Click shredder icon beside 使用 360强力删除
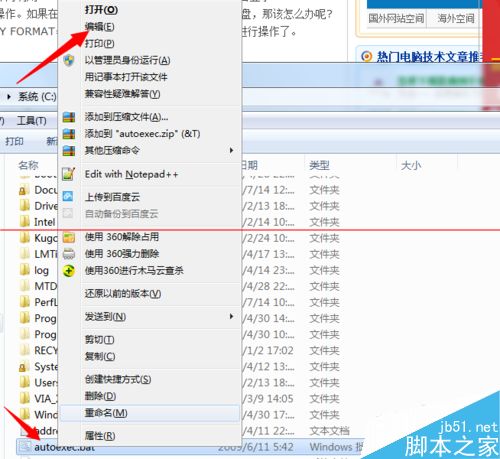Viewport: 500px width, 459px height. click(x=69, y=254)
